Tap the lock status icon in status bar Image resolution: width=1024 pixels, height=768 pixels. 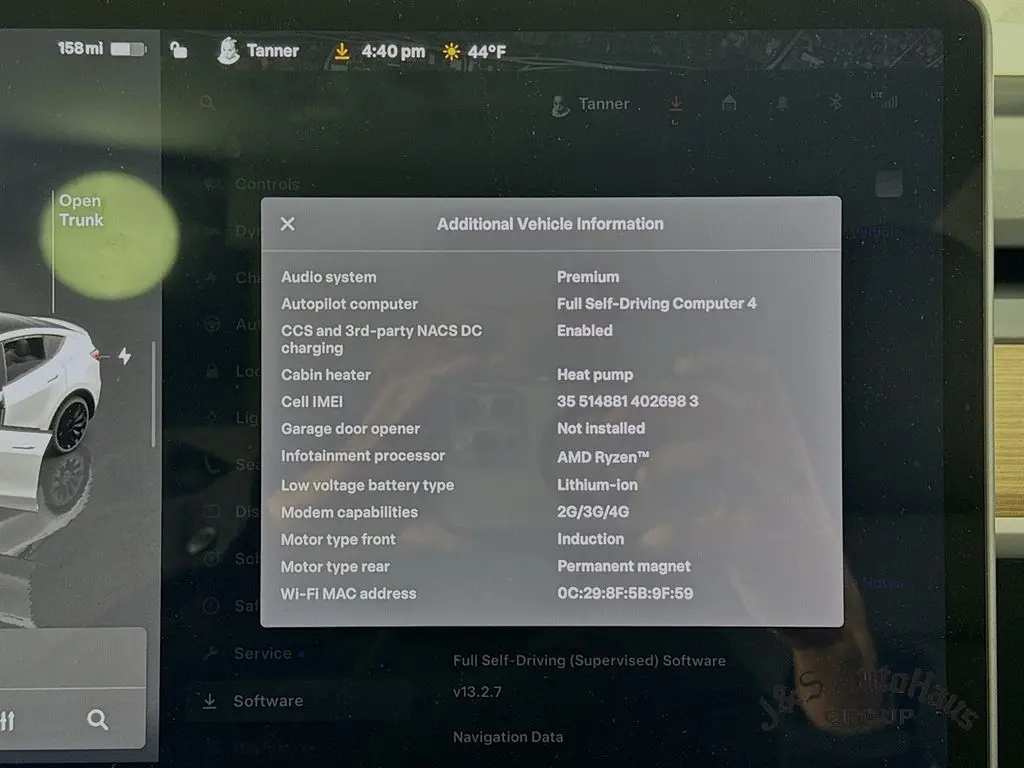coord(178,50)
